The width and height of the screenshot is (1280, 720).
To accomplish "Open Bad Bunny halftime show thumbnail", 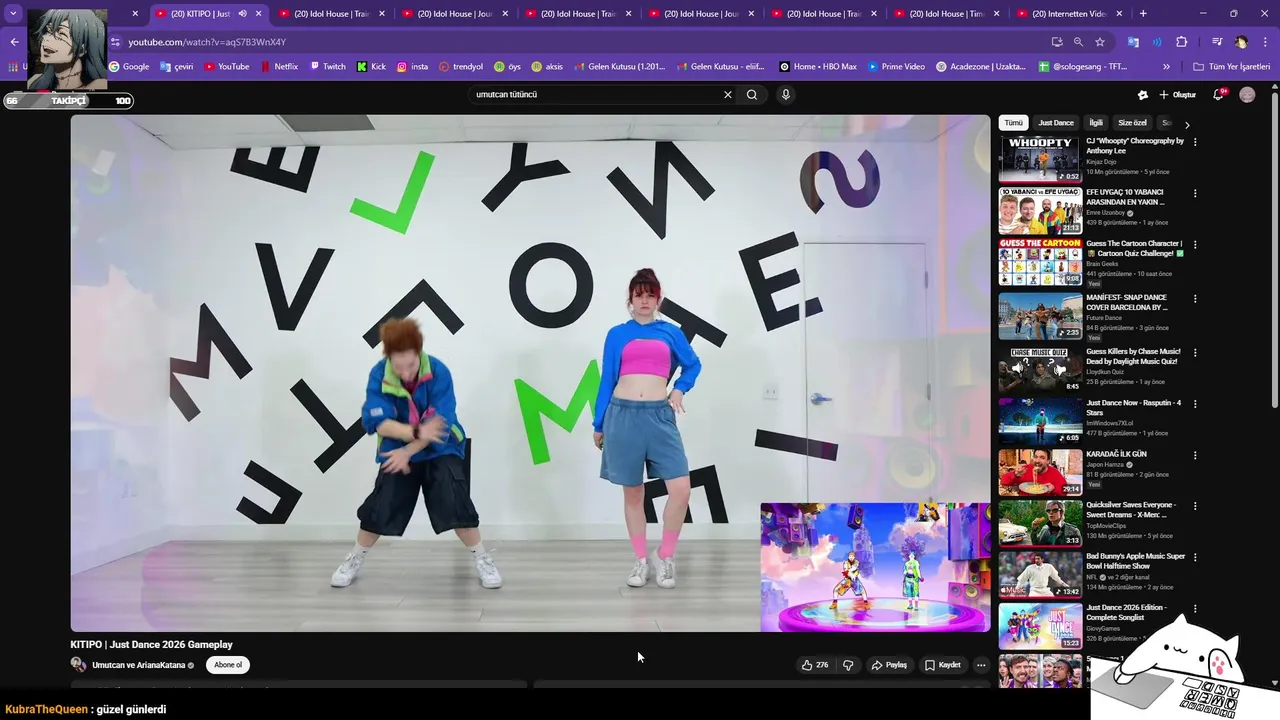I will (1040, 574).
